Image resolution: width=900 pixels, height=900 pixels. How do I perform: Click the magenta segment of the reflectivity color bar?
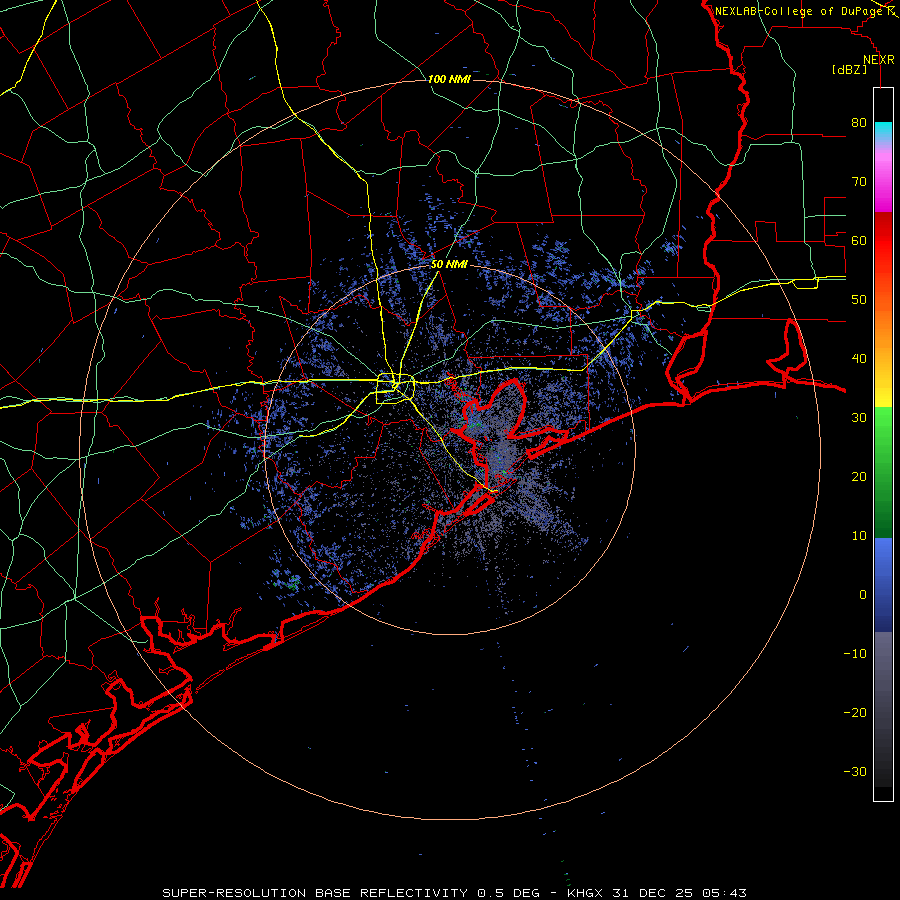pyautogui.click(x=883, y=184)
